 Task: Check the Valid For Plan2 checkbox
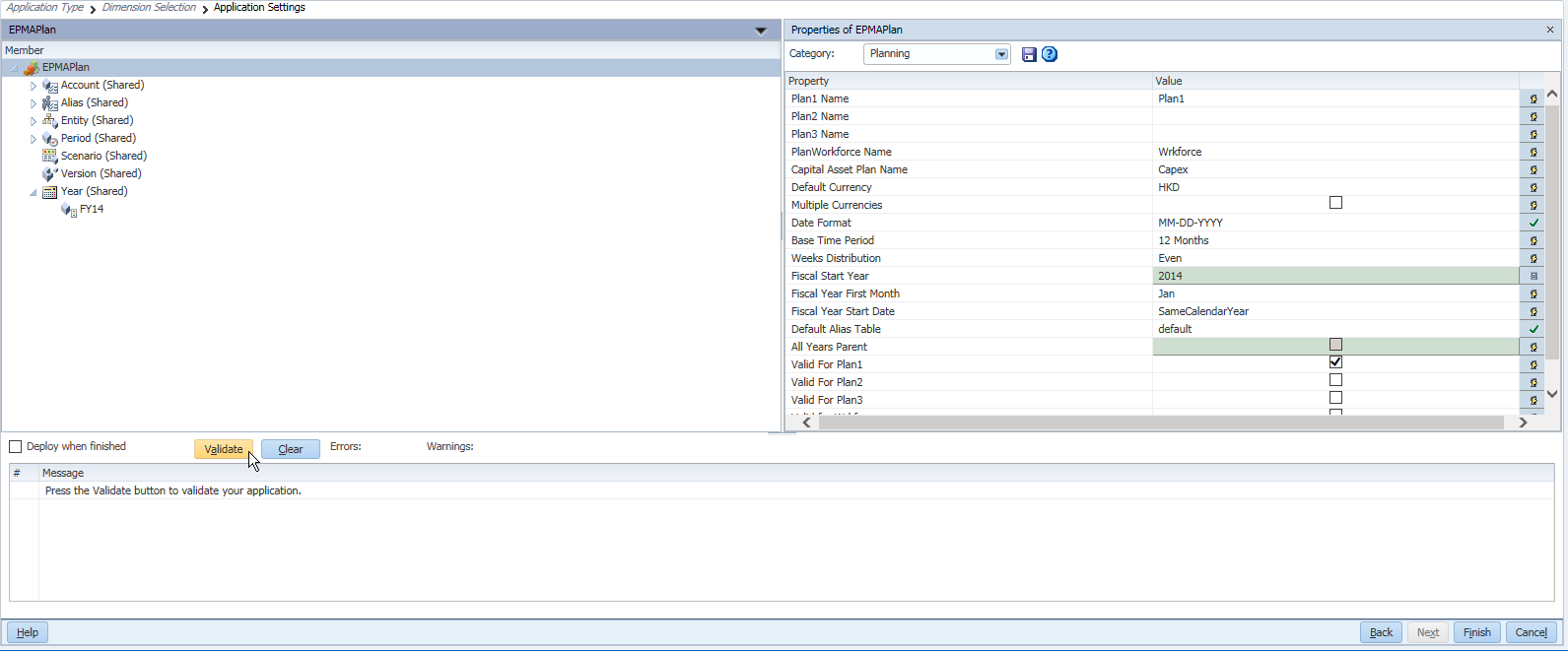point(1335,380)
